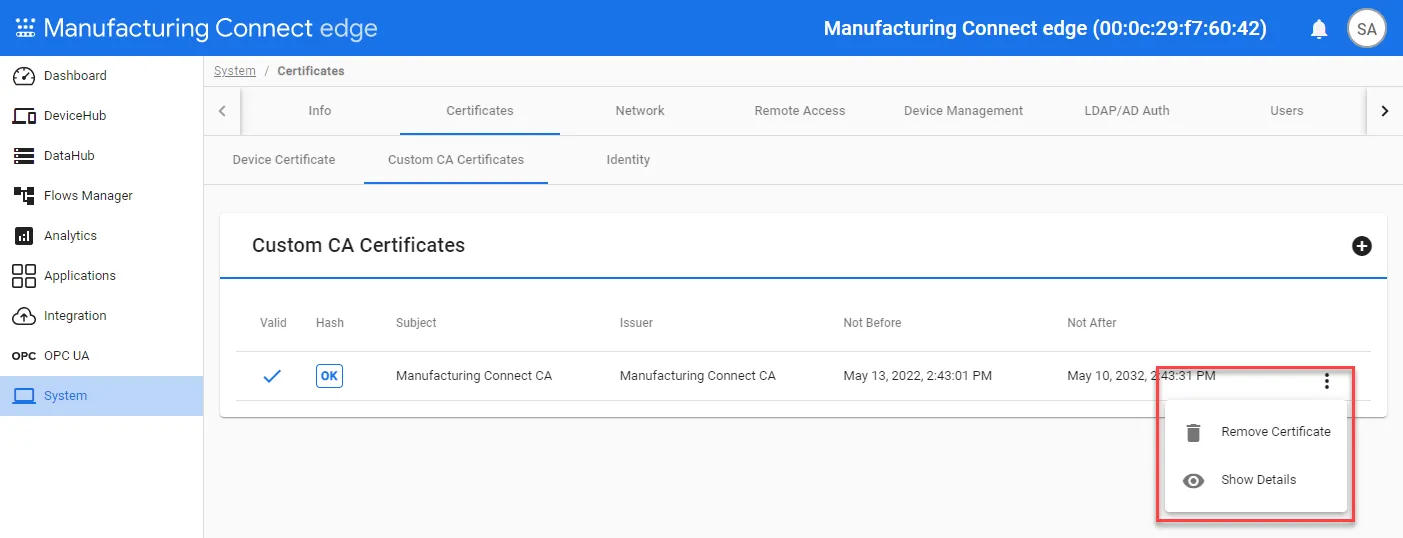Click the Manufacturing Connect edge title
The width and height of the screenshot is (1403, 538).
(x=211, y=28)
